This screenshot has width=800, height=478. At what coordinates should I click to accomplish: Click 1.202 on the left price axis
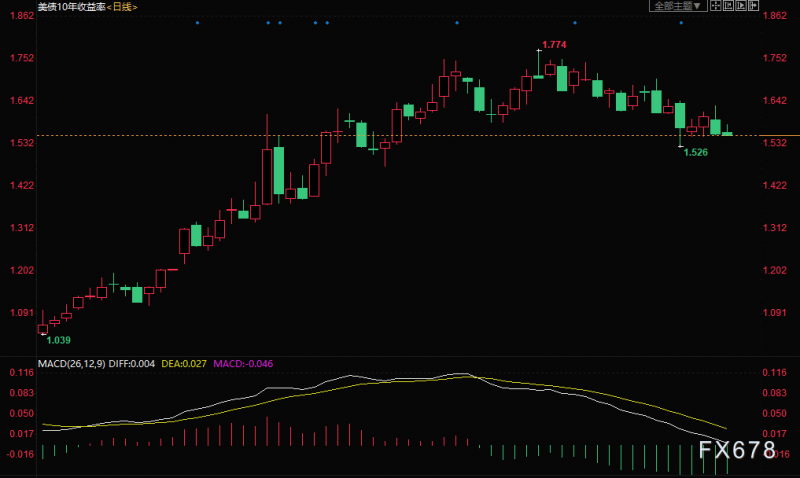pos(22,270)
